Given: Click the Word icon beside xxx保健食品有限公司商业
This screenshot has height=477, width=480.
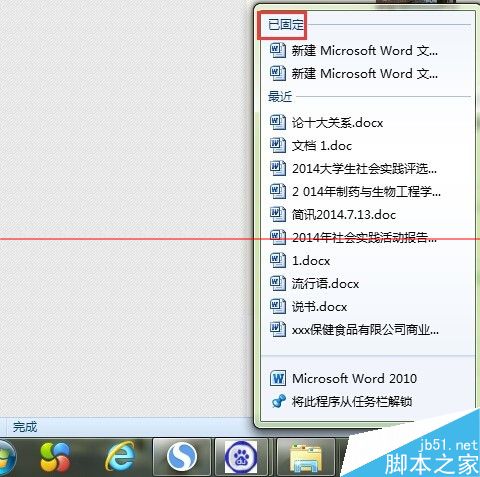Looking at the screenshot, I should tap(278, 329).
